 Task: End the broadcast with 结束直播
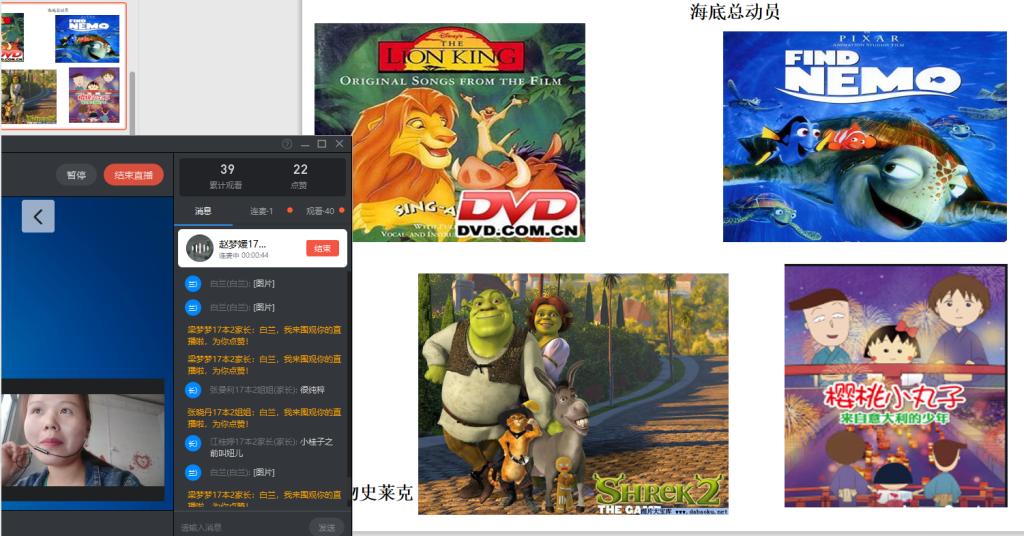133,175
